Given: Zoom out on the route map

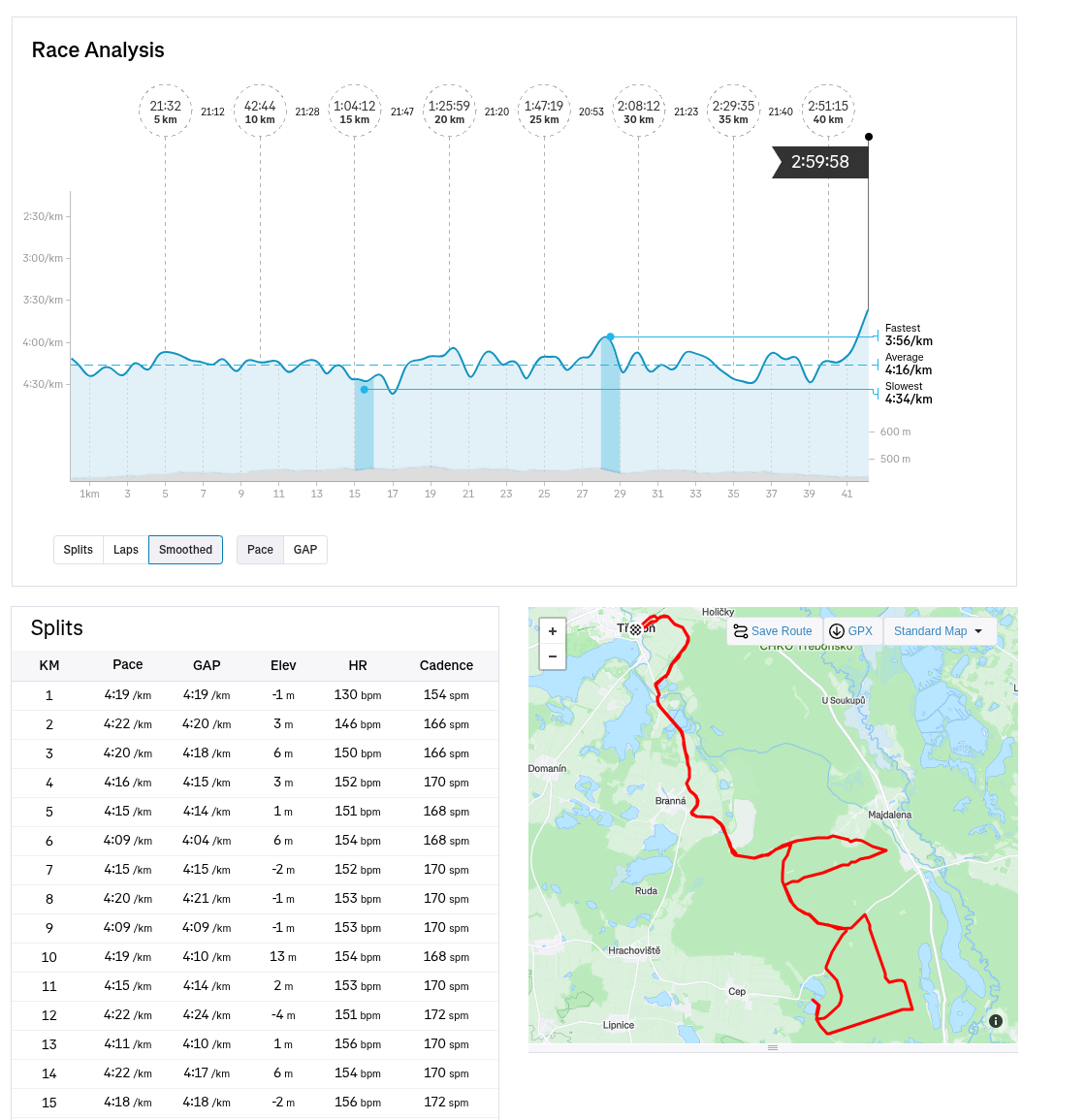Looking at the screenshot, I should click(x=553, y=656).
